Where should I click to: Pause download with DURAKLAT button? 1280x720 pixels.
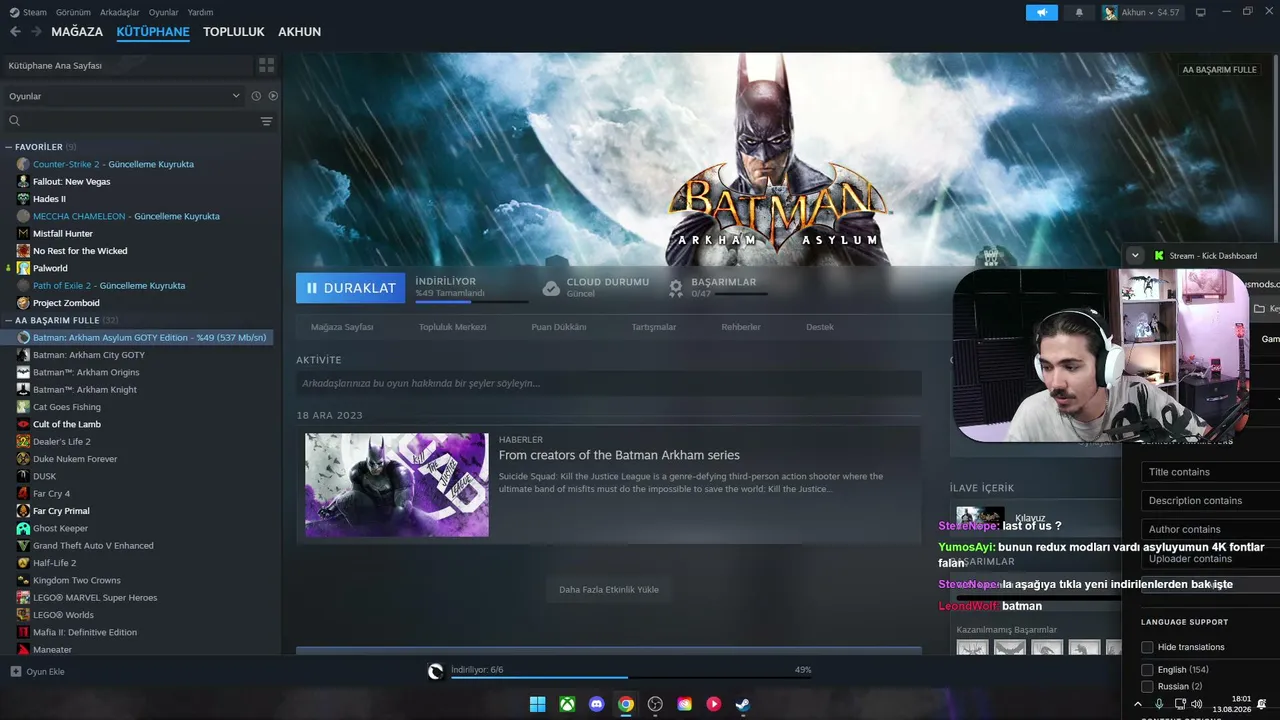coord(351,288)
